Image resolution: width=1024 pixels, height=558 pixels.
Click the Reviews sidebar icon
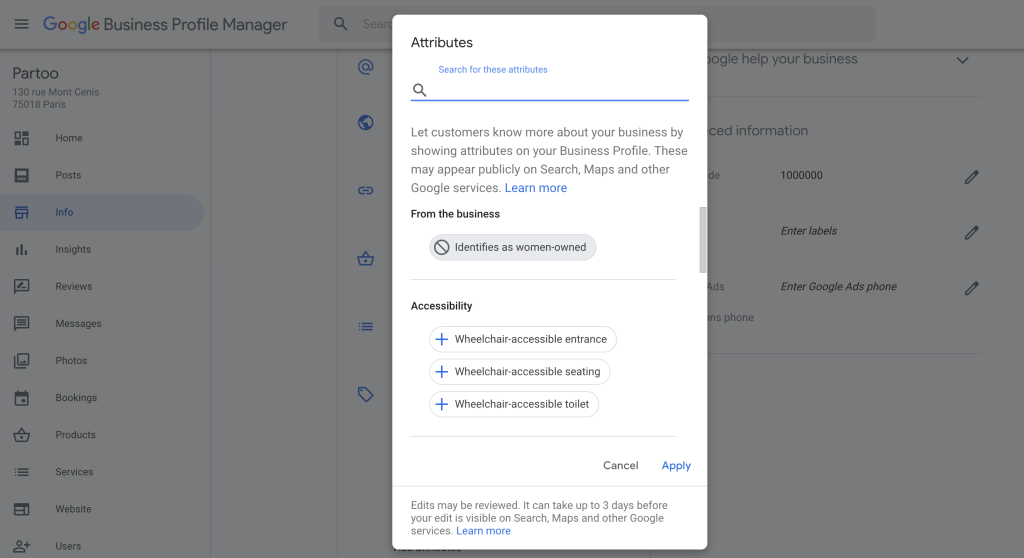pyautogui.click(x=22, y=286)
